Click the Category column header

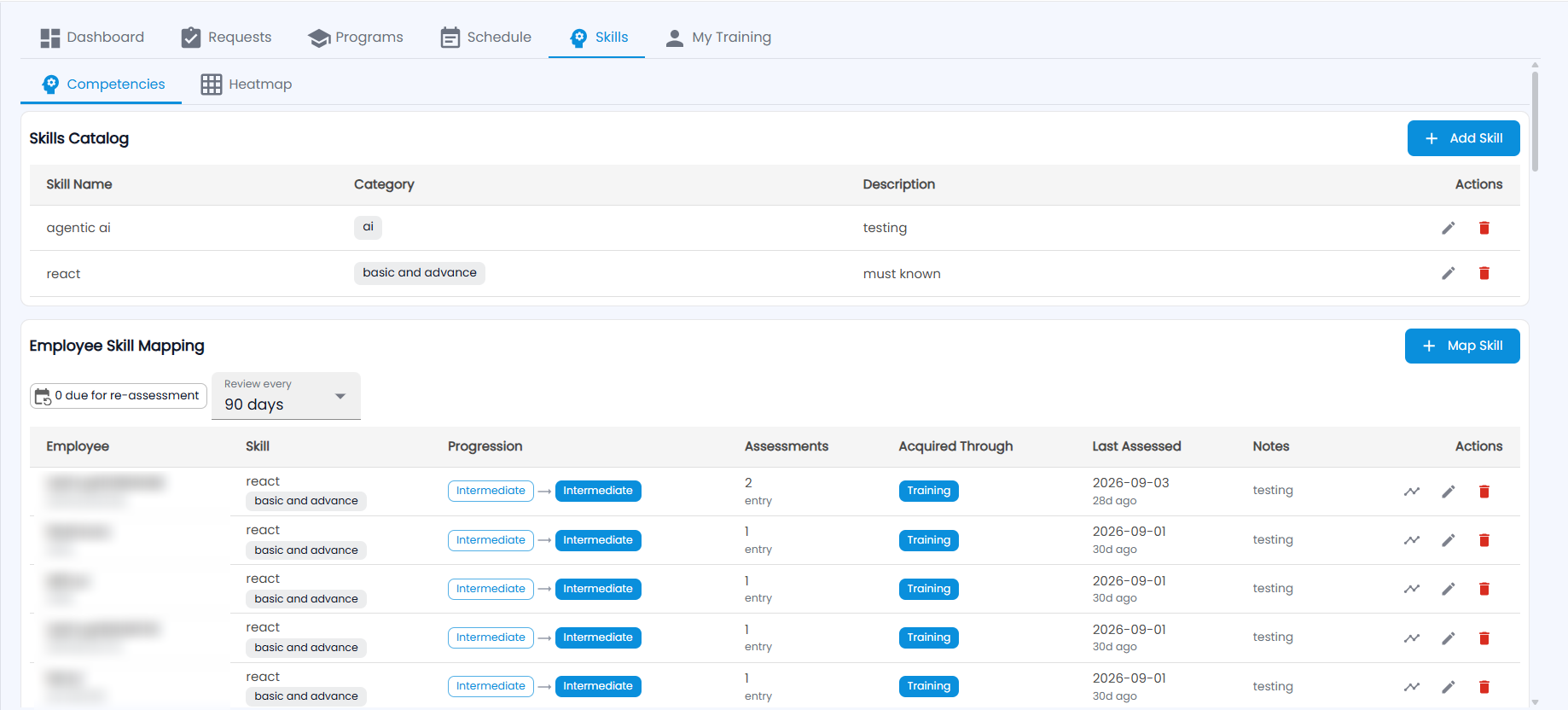pyautogui.click(x=384, y=184)
